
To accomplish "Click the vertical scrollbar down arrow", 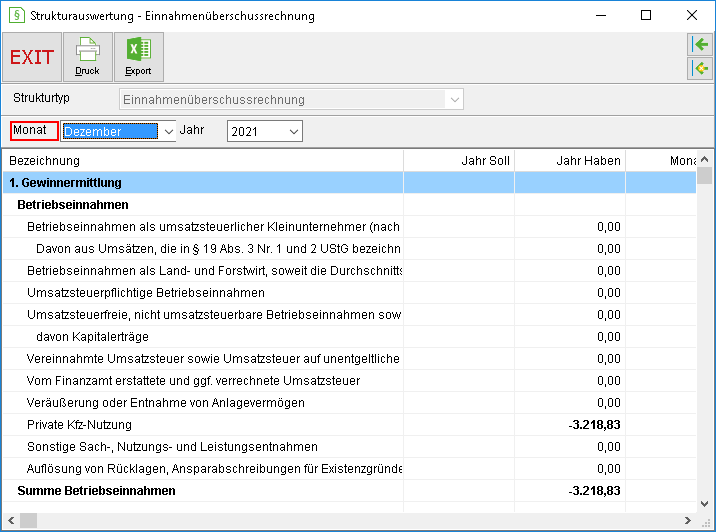I will [705, 504].
